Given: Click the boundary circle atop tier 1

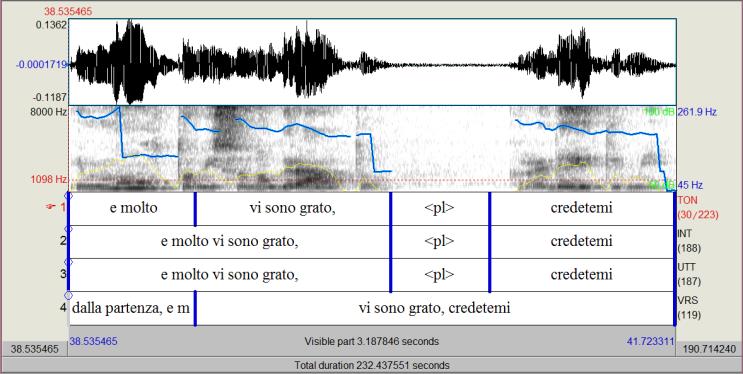Looking at the screenshot, I should [68, 195].
